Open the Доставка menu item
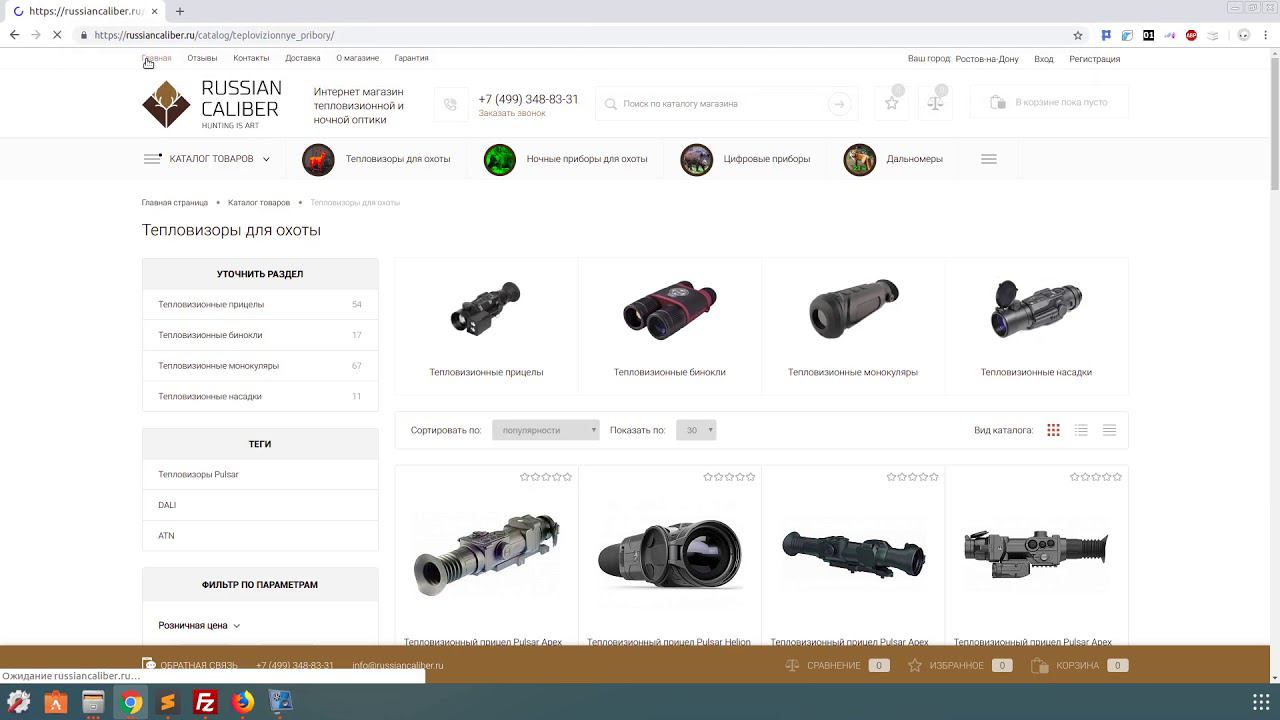 click(303, 58)
